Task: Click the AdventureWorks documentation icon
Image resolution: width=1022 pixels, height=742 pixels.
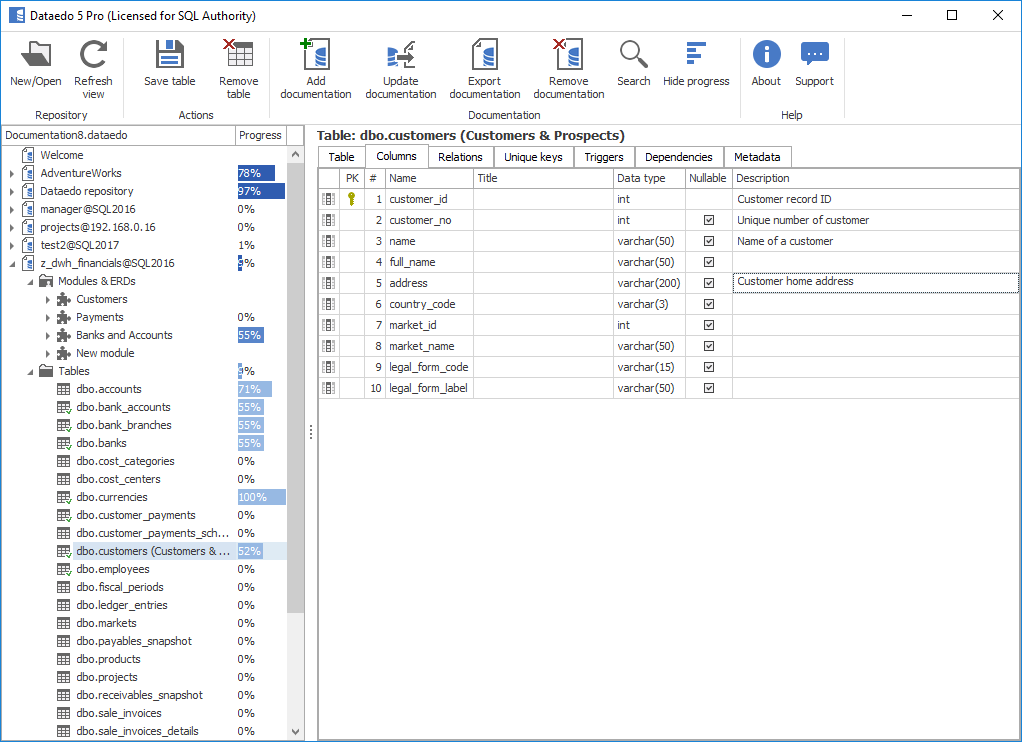Action: click(28, 173)
